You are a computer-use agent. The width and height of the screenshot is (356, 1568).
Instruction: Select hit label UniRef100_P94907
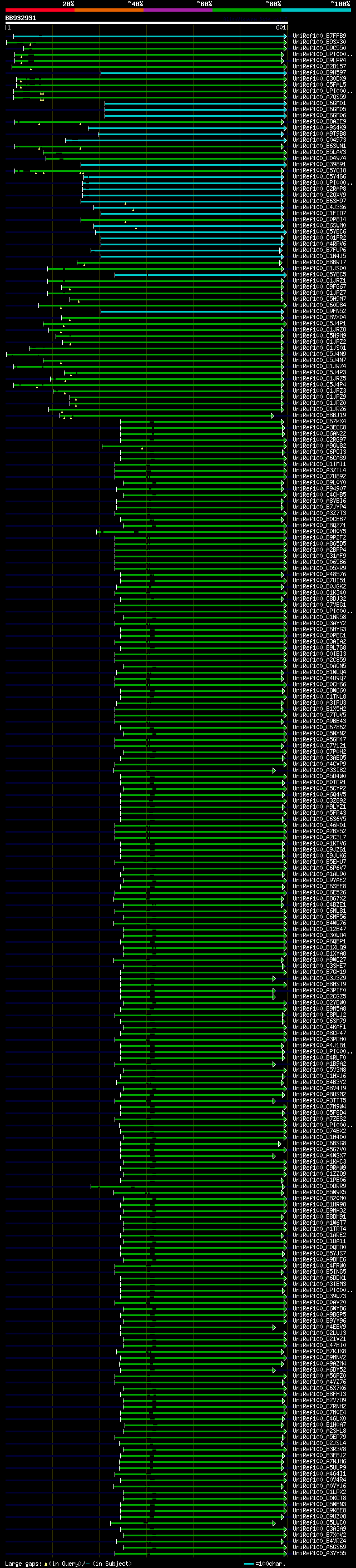(319, 489)
